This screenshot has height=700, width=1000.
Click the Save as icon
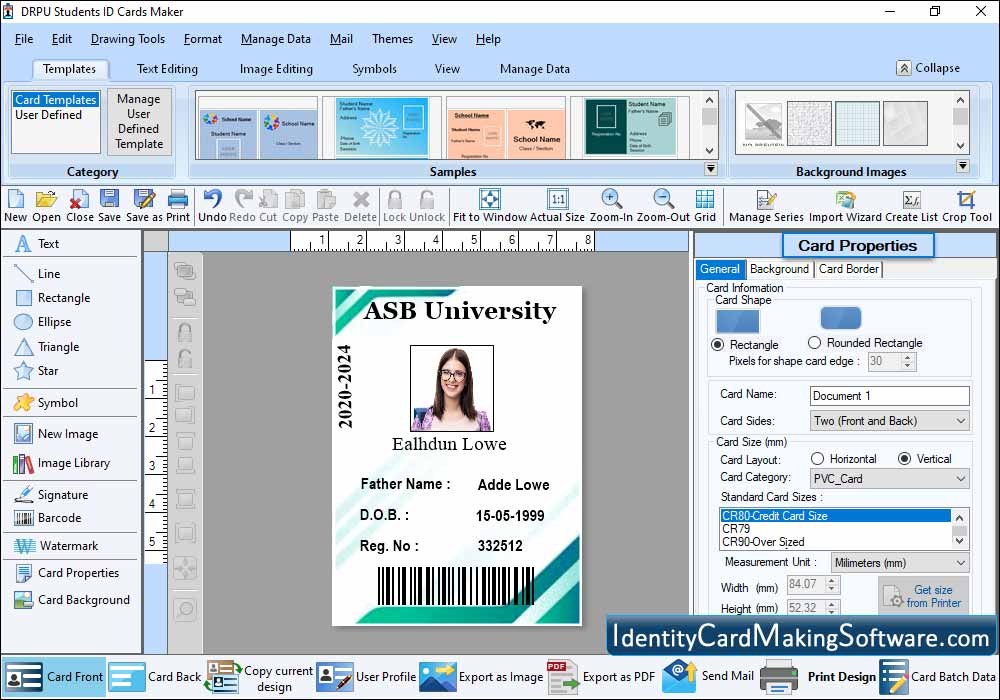(144, 200)
